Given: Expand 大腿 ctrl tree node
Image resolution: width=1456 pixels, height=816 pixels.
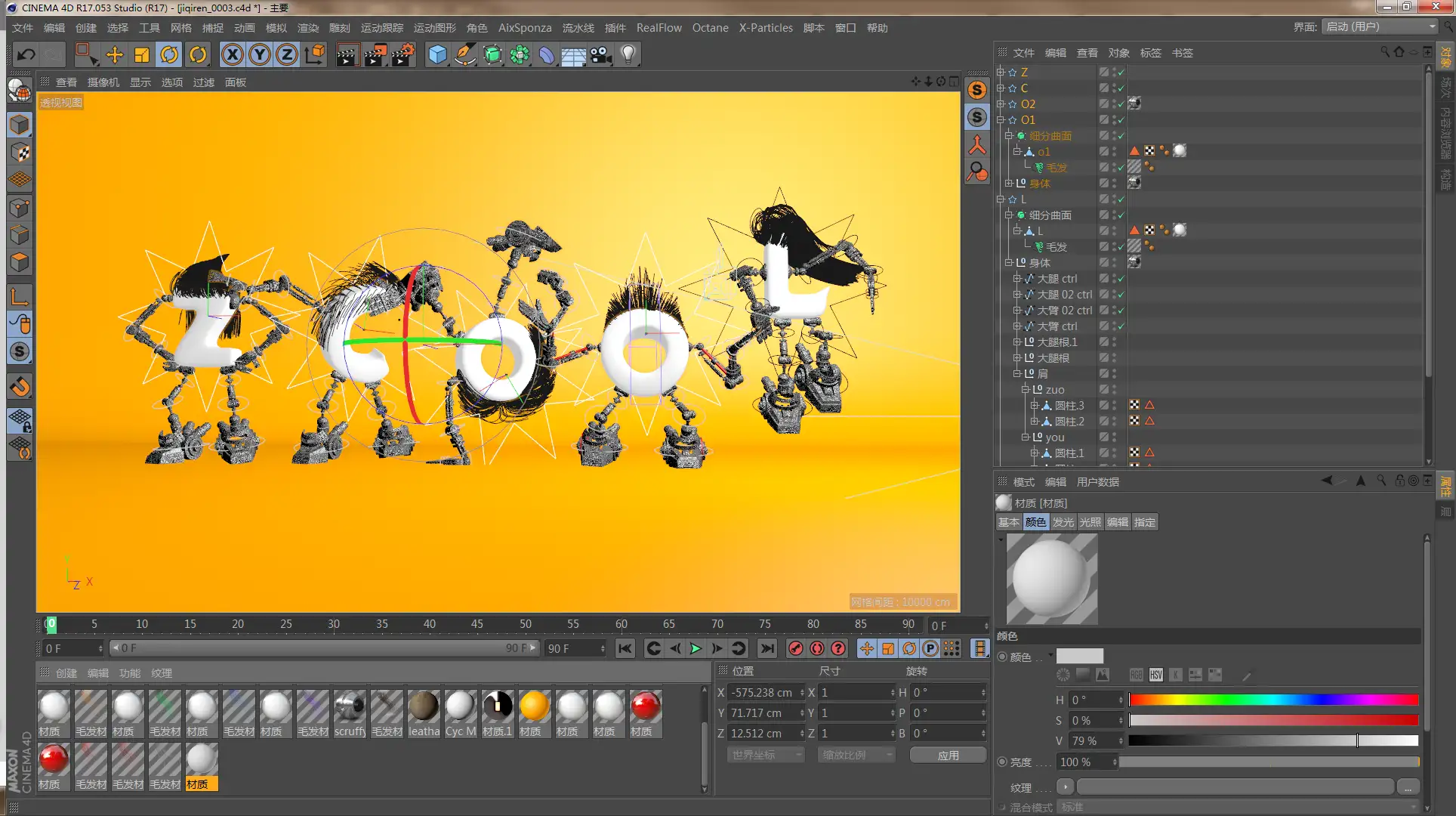Looking at the screenshot, I should [x=1017, y=279].
